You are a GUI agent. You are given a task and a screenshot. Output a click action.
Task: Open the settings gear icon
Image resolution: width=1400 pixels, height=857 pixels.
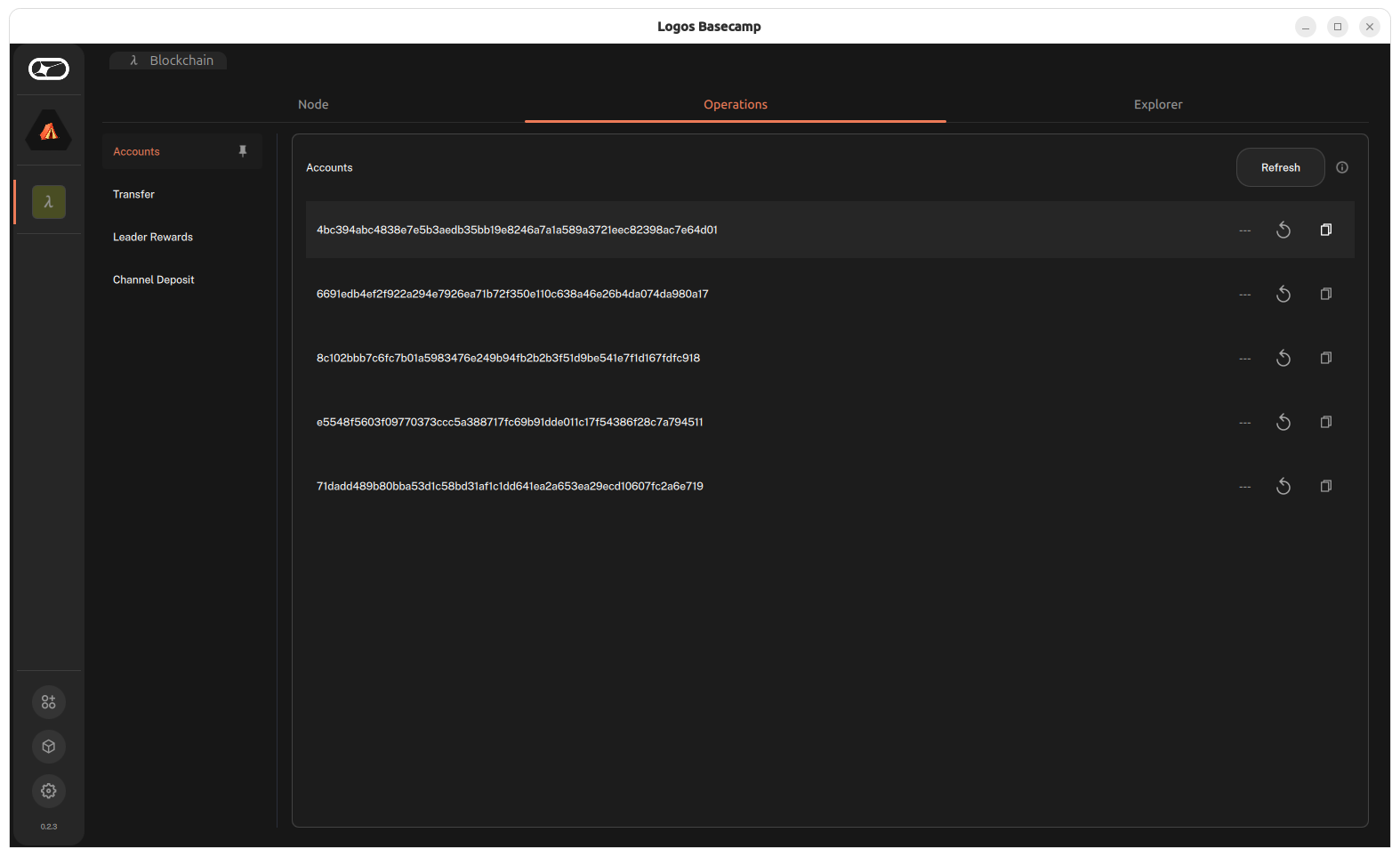coord(49,791)
